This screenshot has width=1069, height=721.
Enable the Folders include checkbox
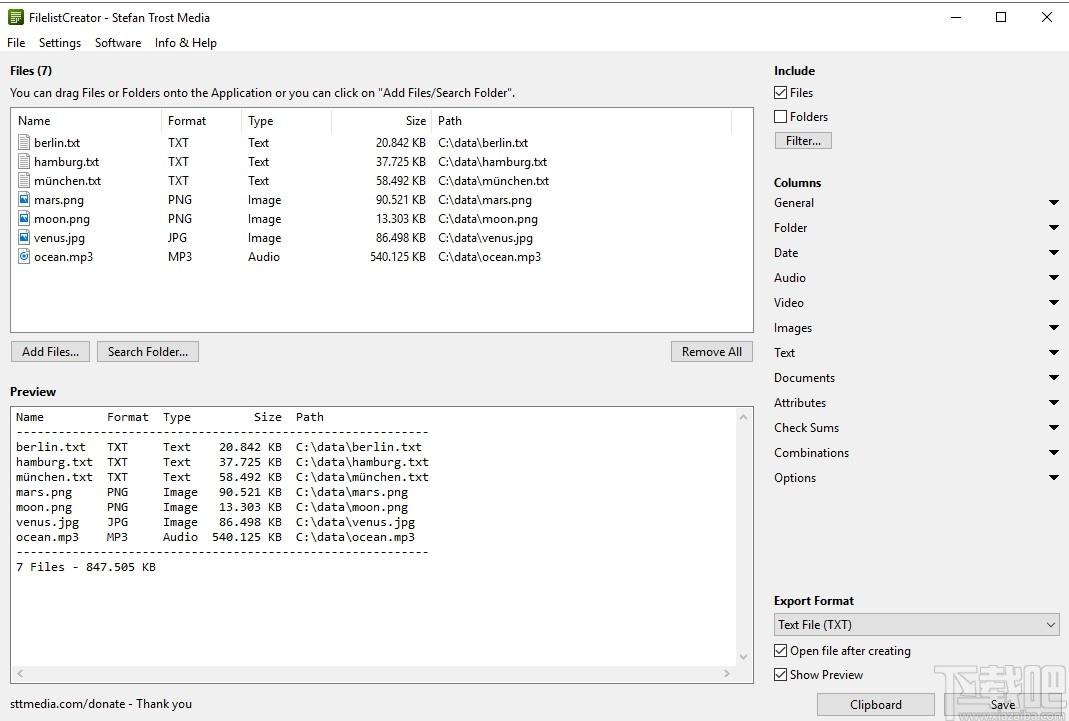click(781, 117)
